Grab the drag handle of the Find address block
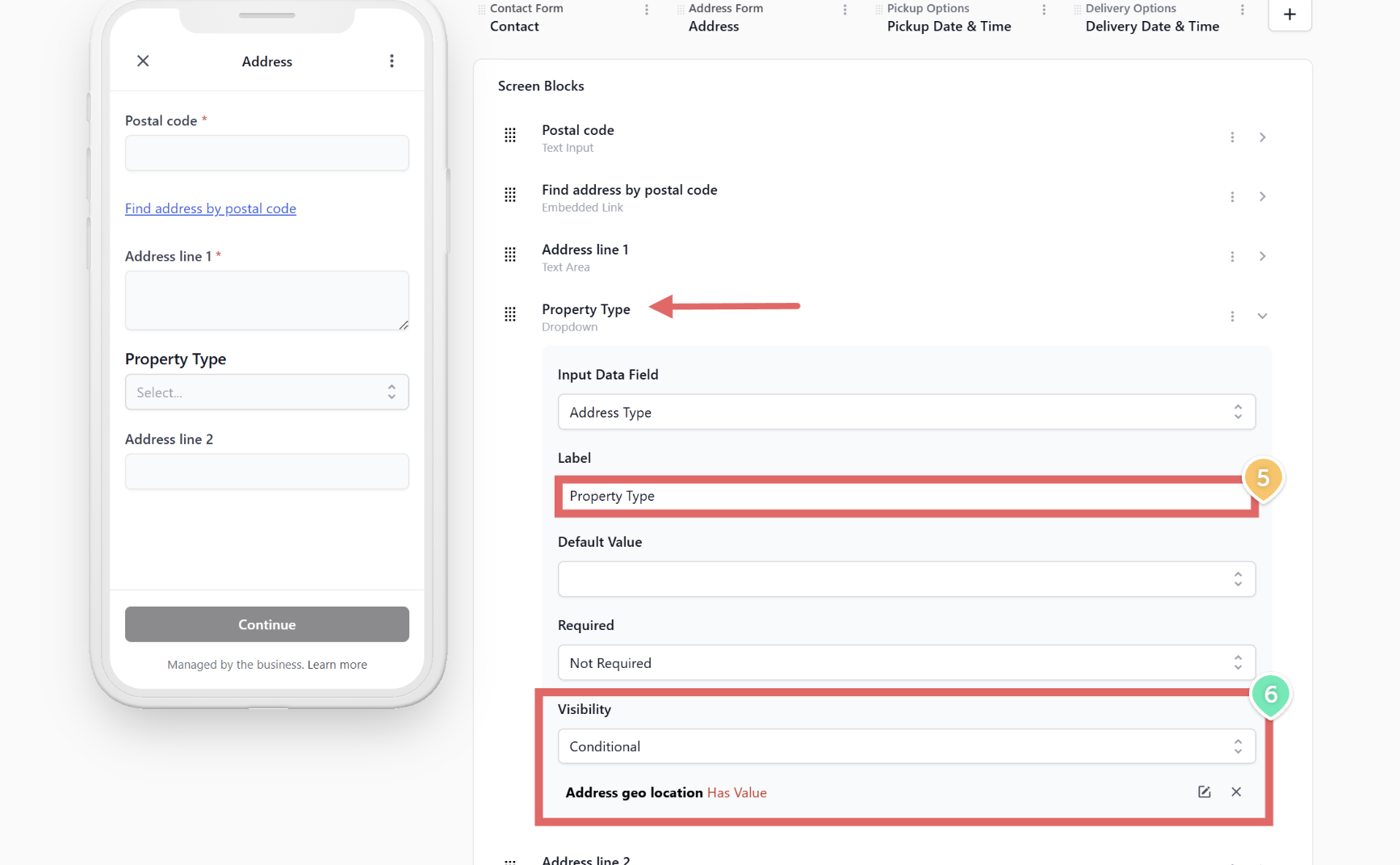This screenshot has height=865, width=1400. pyautogui.click(x=510, y=195)
